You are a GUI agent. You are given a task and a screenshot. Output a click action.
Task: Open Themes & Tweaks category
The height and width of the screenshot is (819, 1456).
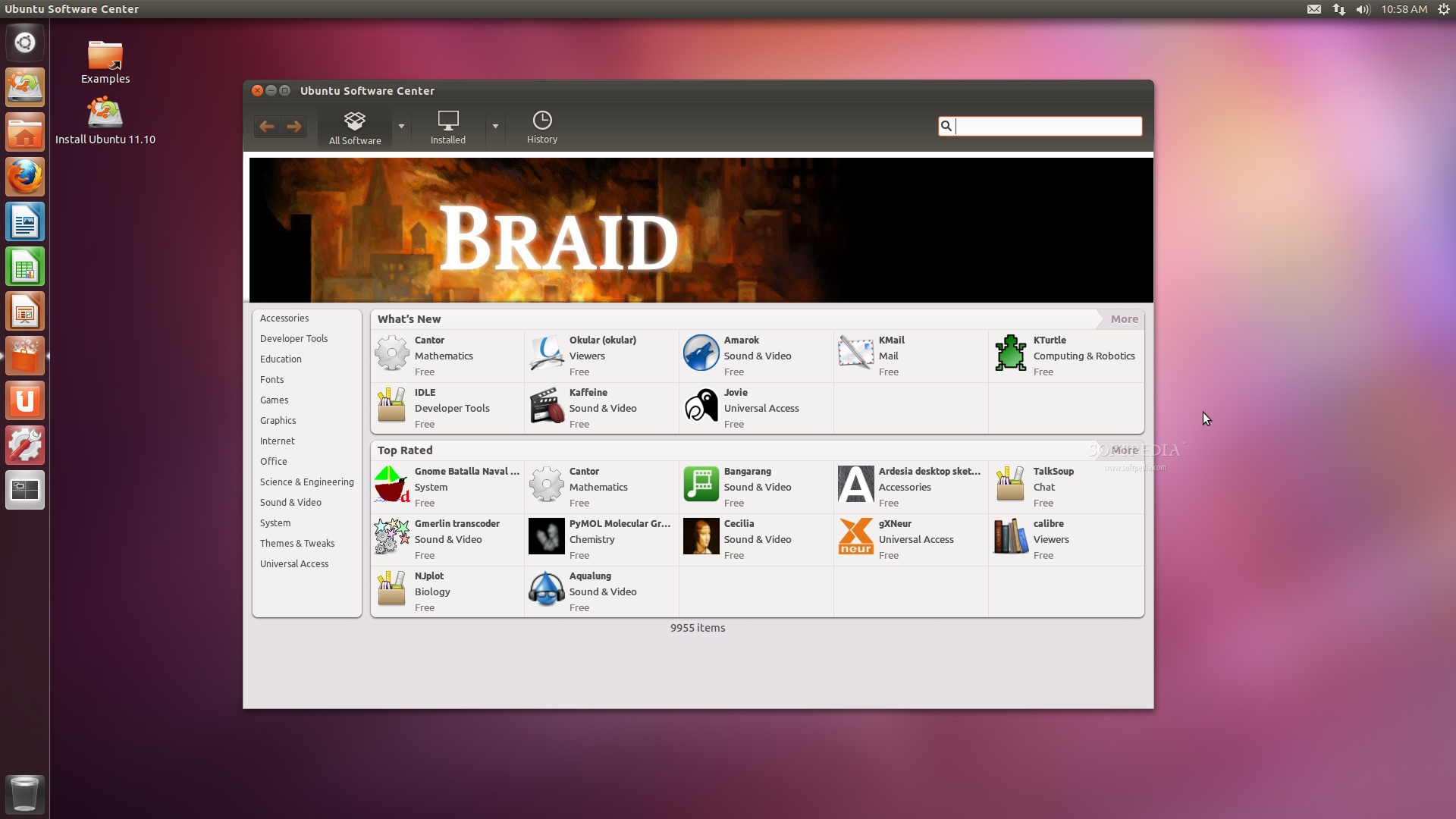coord(297,544)
